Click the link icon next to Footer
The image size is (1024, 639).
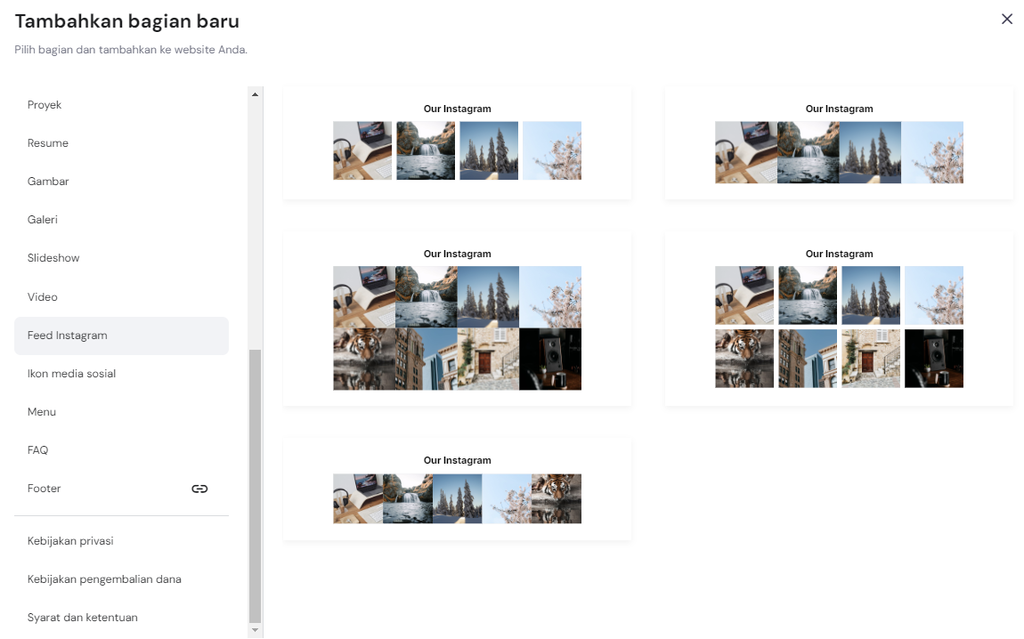coord(199,488)
